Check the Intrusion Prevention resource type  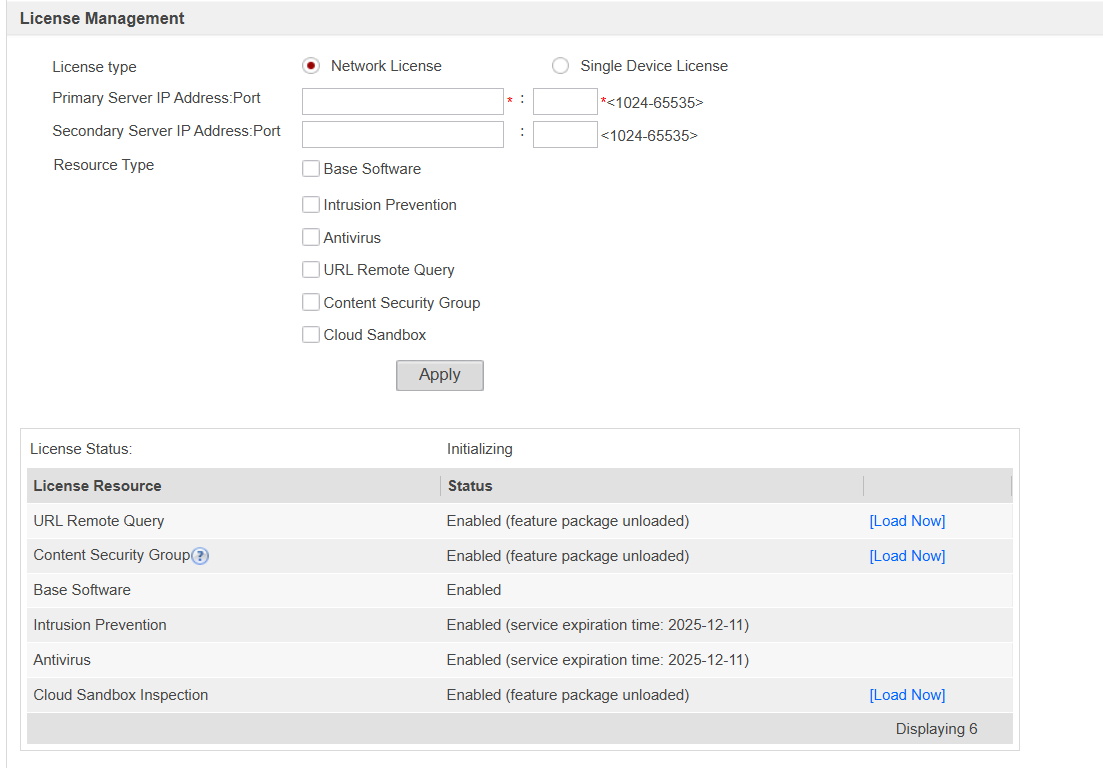[311, 205]
